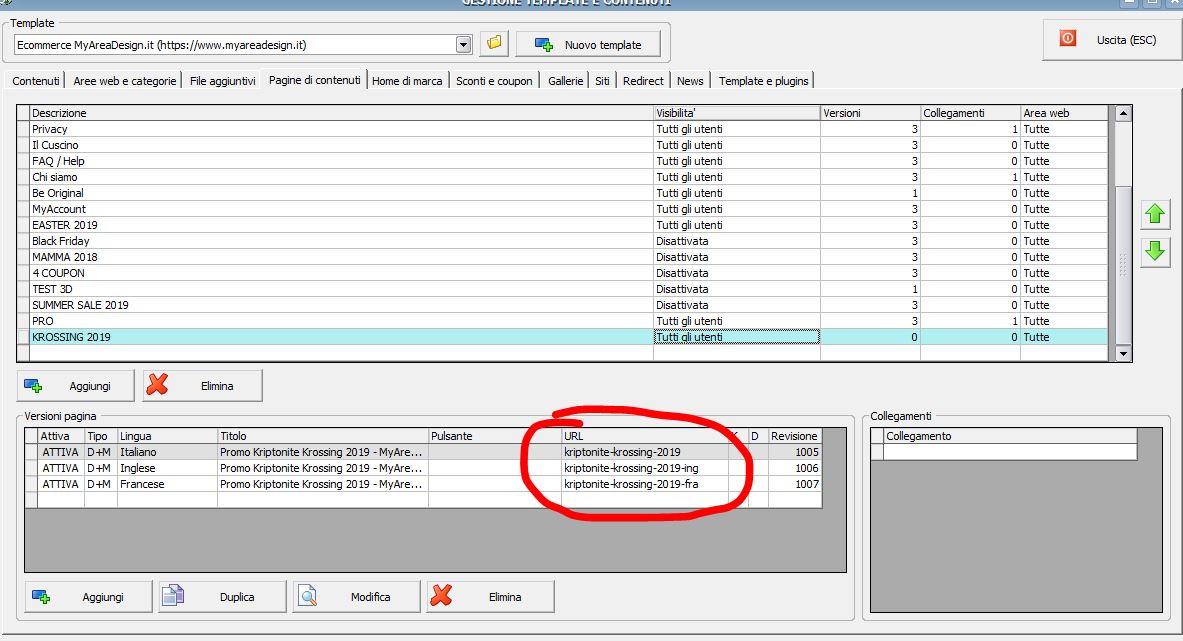Move row down with green down arrow
Image resolution: width=1183 pixels, height=641 pixels.
[1154, 251]
